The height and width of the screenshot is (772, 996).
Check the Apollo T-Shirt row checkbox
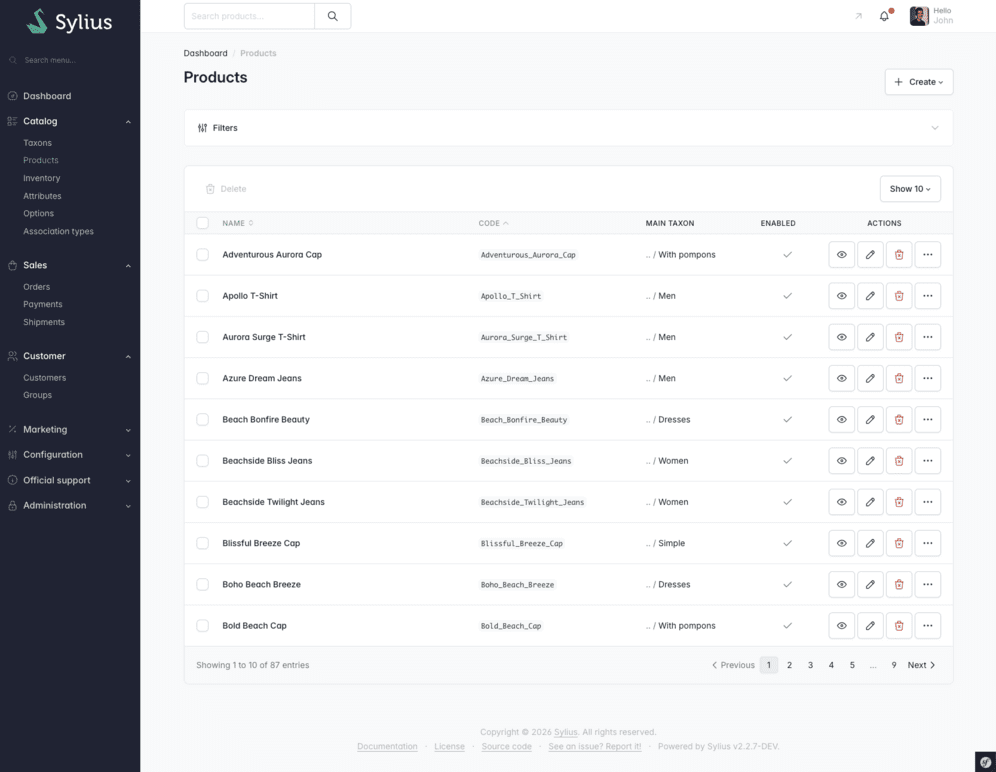pyautogui.click(x=202, y=296)
